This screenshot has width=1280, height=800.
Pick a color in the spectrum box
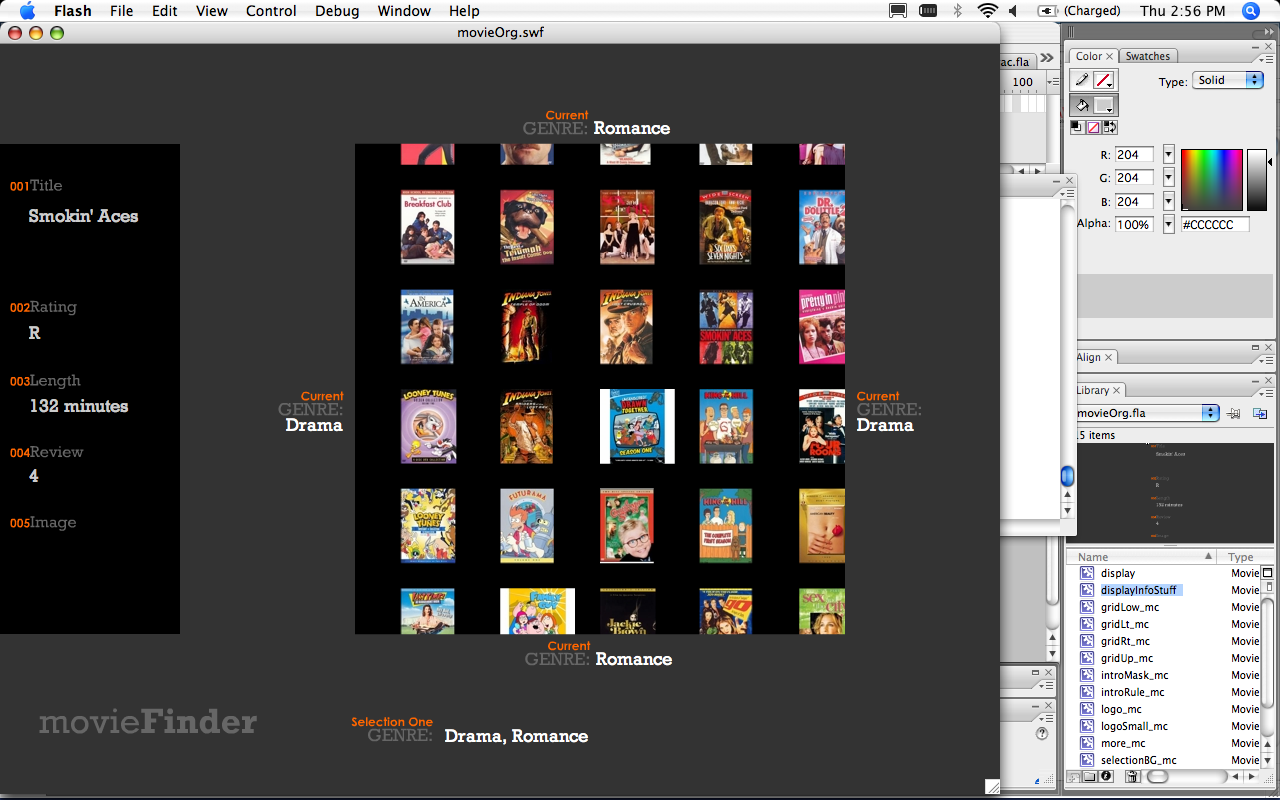coord(1211,179)
